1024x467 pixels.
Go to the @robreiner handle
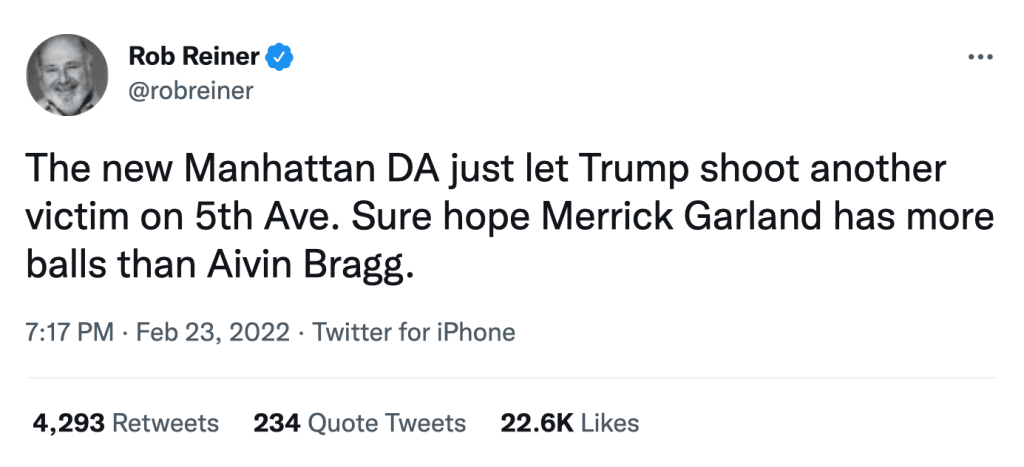point(191,91)
